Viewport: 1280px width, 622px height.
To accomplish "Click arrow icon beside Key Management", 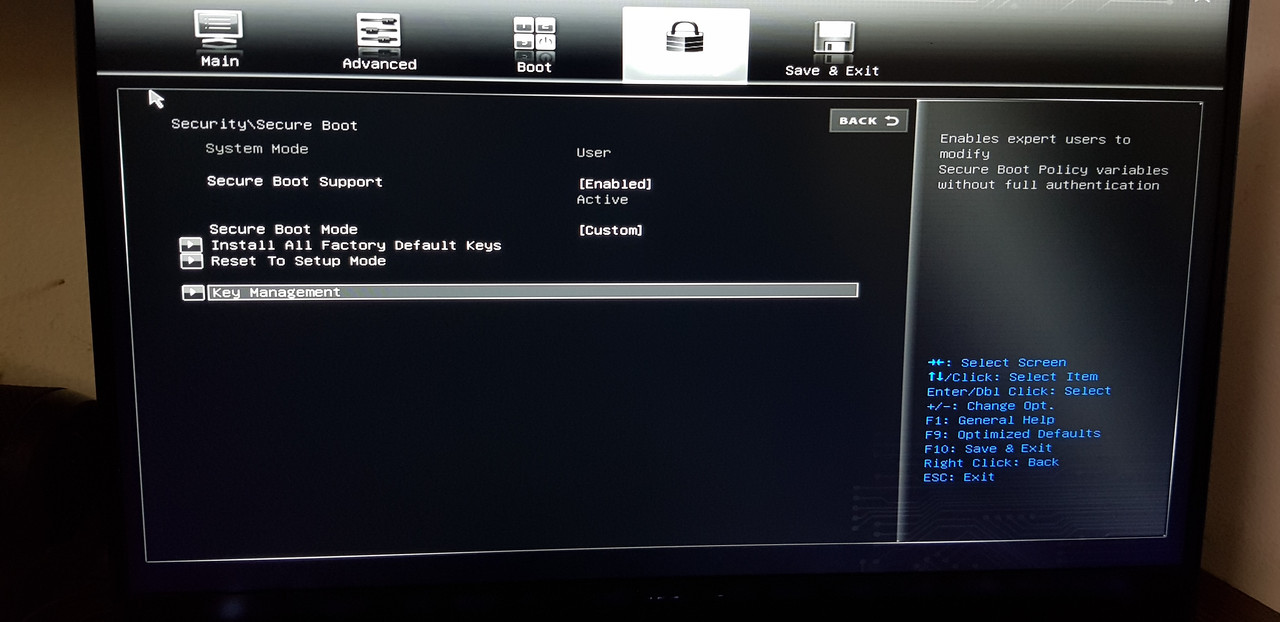I will coord(193,293).
